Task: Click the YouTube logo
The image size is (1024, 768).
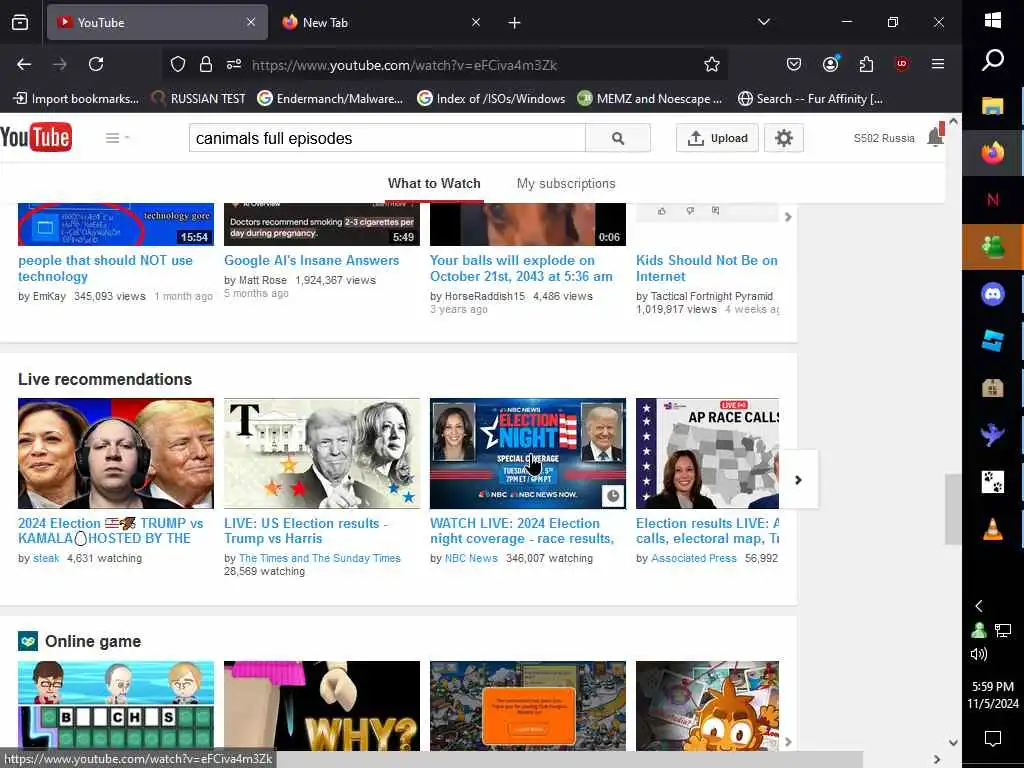Action: 36,137
